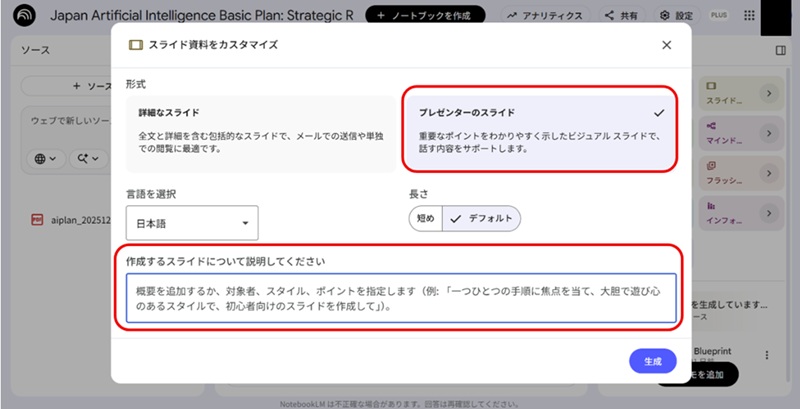Click the slide icon in dialog title
Viewport: 800px width, 409px height.
click(x=135, y=45)
